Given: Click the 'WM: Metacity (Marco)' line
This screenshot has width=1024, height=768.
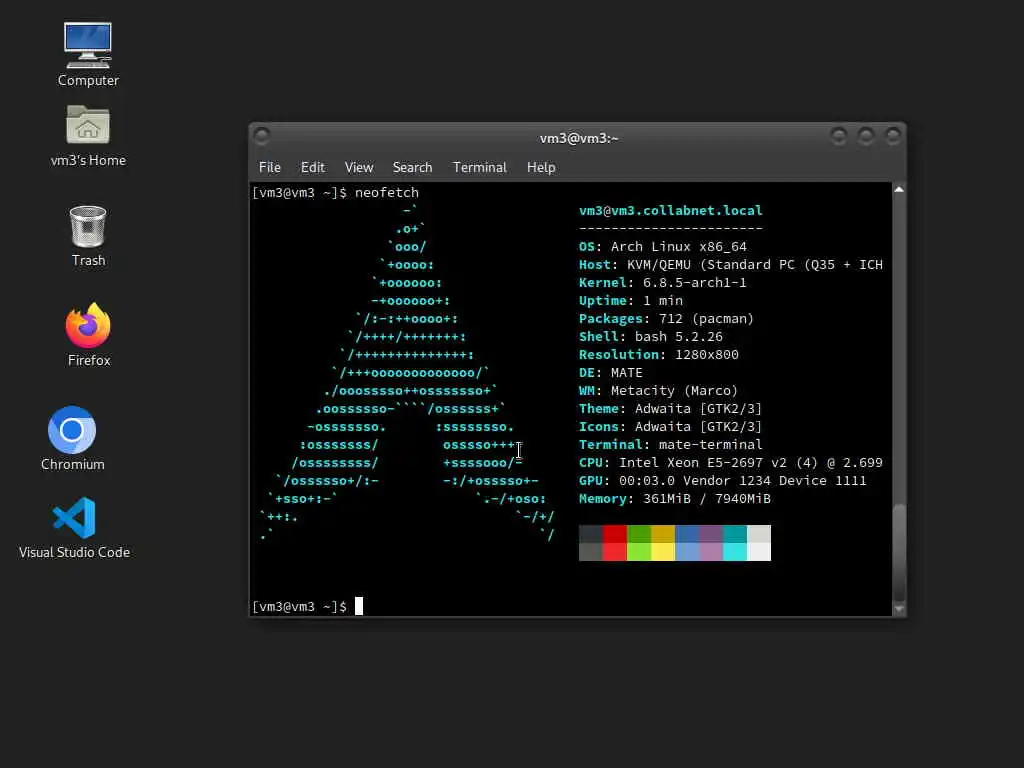Looking at the screenshot, I should point(658,391).
